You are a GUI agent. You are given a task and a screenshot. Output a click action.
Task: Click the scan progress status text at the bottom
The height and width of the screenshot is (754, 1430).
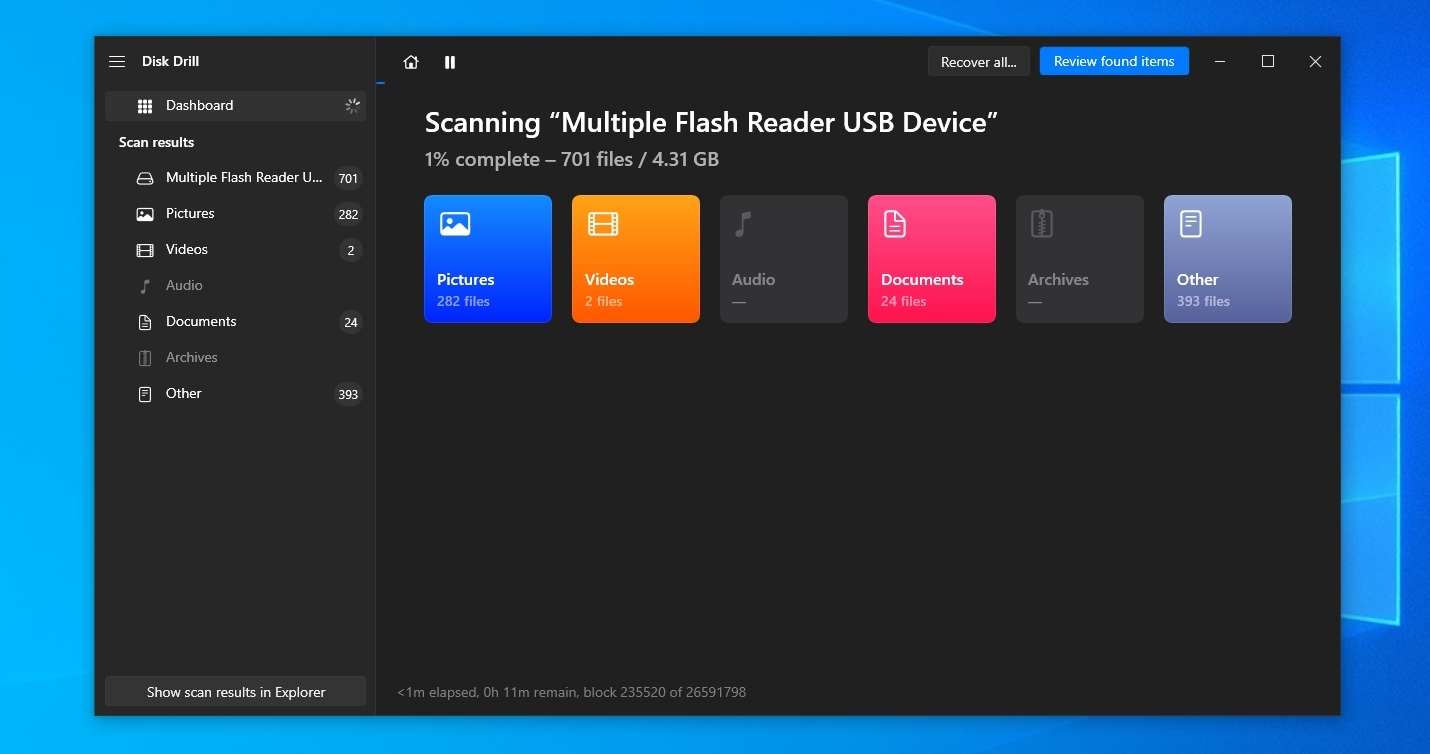(571, 692)
